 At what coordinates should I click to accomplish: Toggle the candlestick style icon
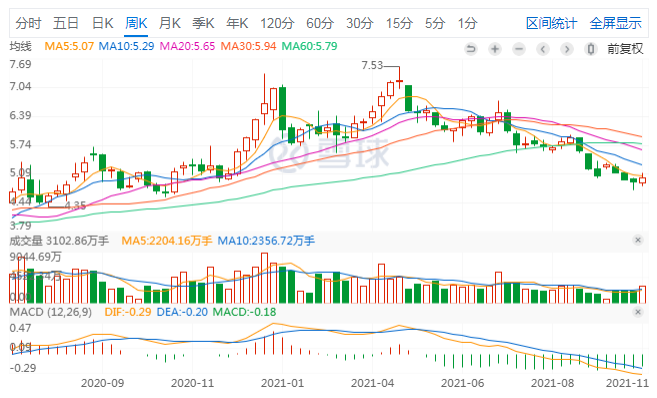click(591, 49)
